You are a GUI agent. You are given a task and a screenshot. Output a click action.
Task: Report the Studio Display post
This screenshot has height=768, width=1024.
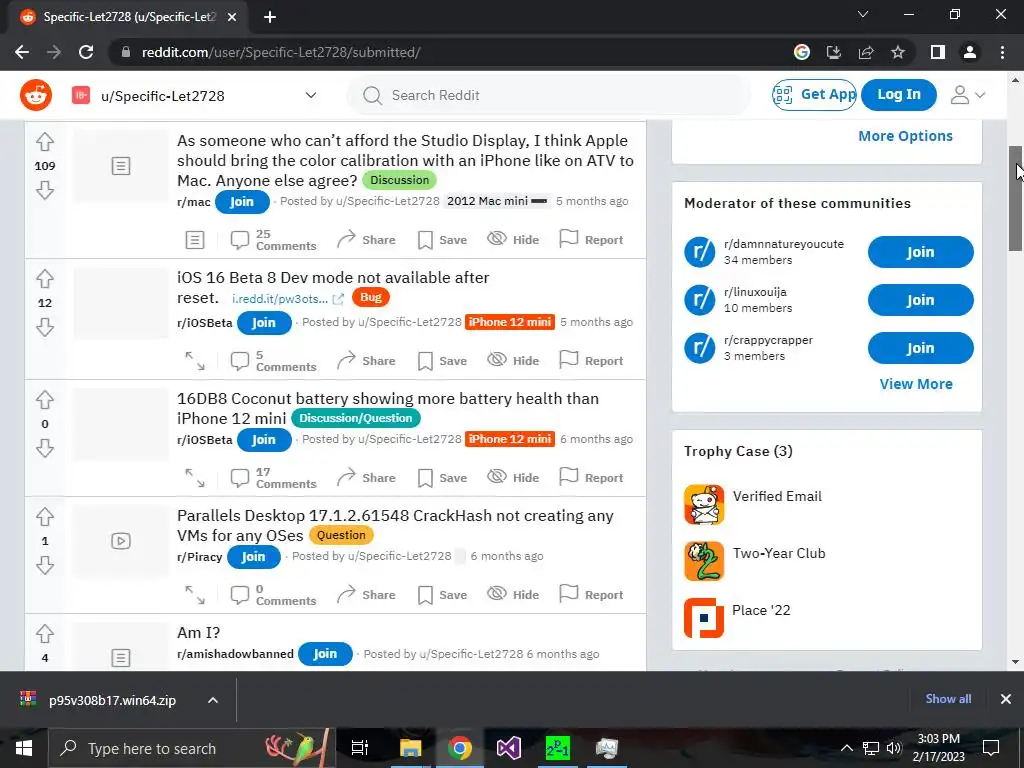point(591,240)
